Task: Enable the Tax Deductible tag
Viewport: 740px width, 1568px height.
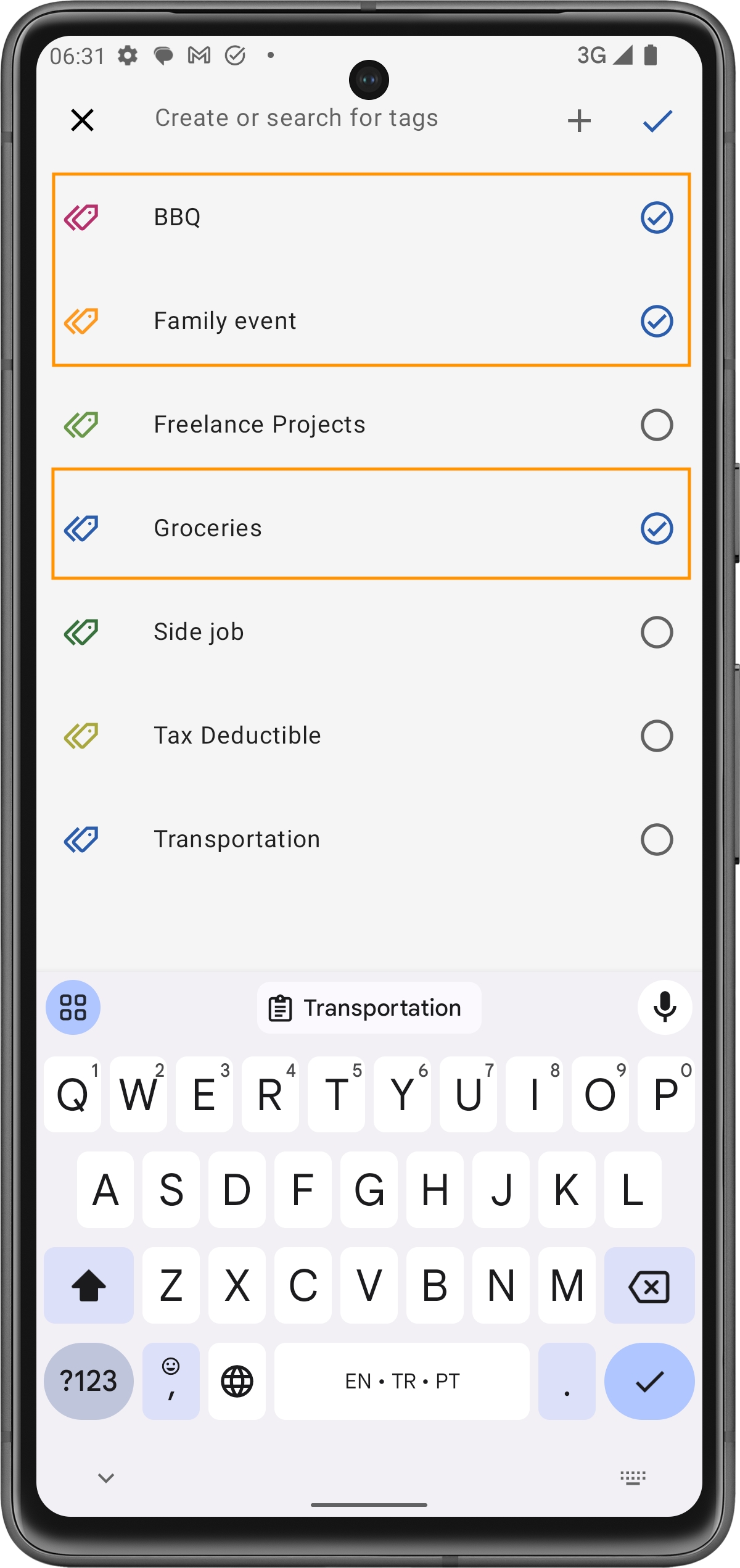Action: pos(656,736)
